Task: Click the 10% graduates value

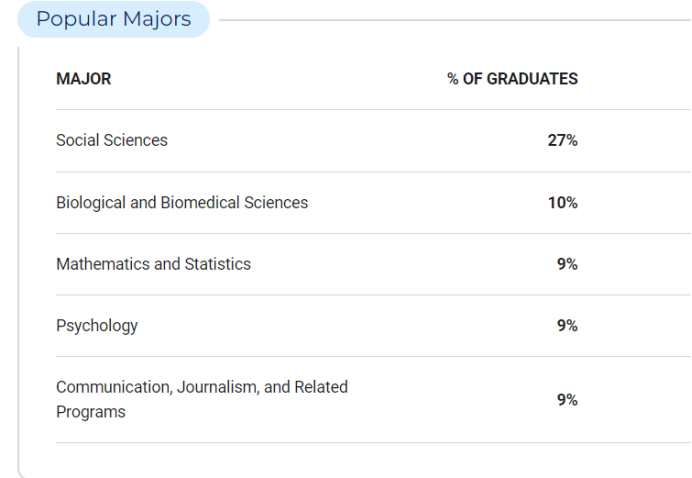Action: 563,203
